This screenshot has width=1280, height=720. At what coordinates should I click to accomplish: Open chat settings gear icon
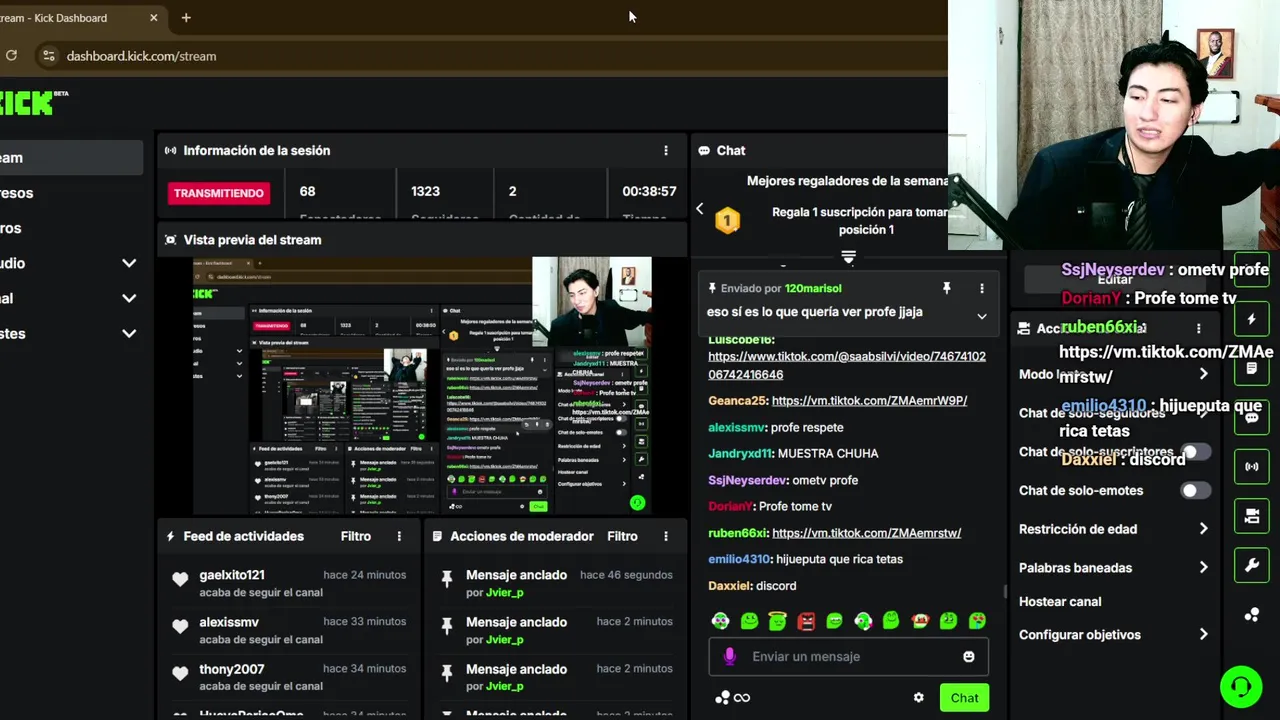[x=918, y=698]
